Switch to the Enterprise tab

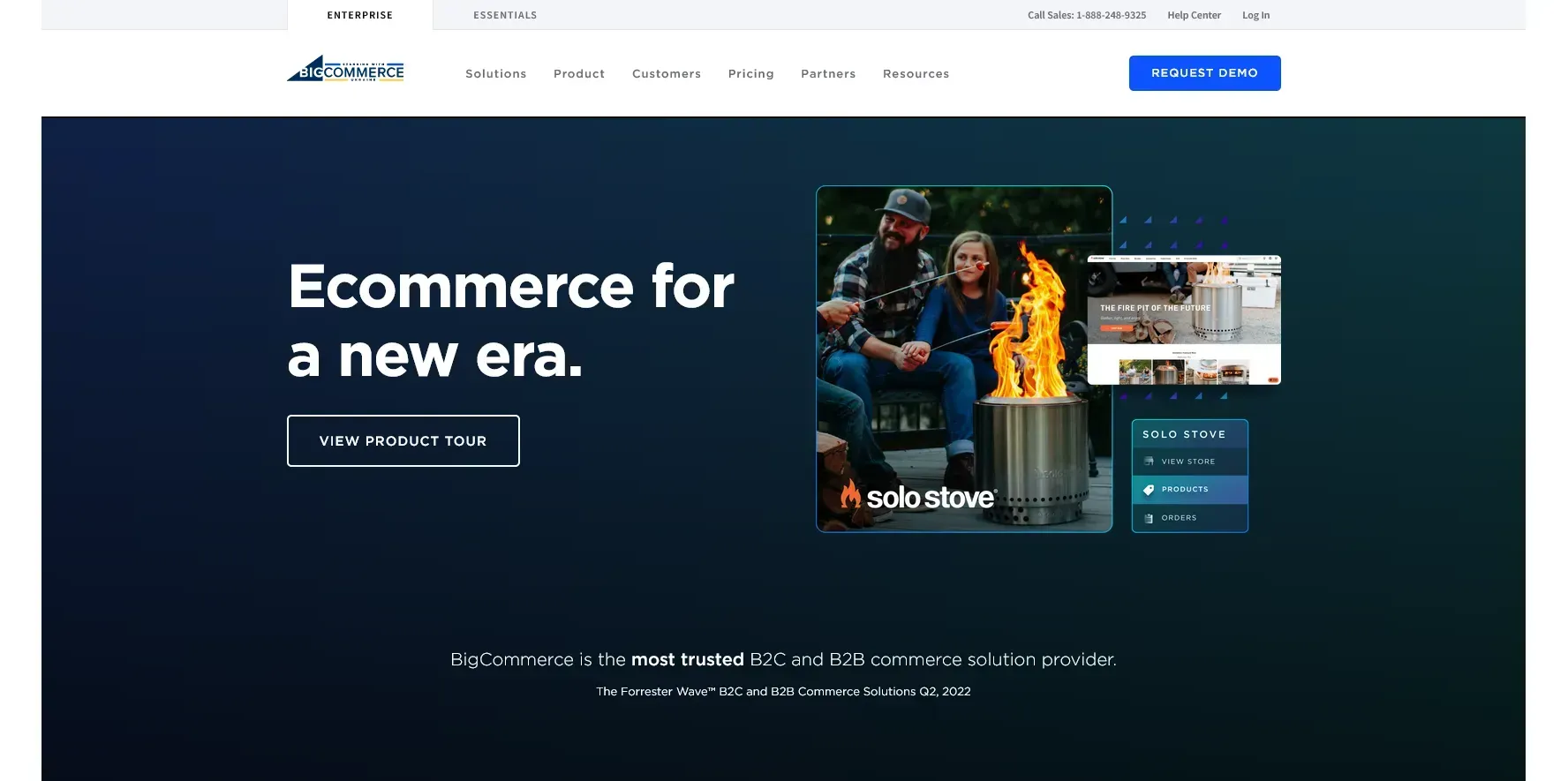coord(359,15)
